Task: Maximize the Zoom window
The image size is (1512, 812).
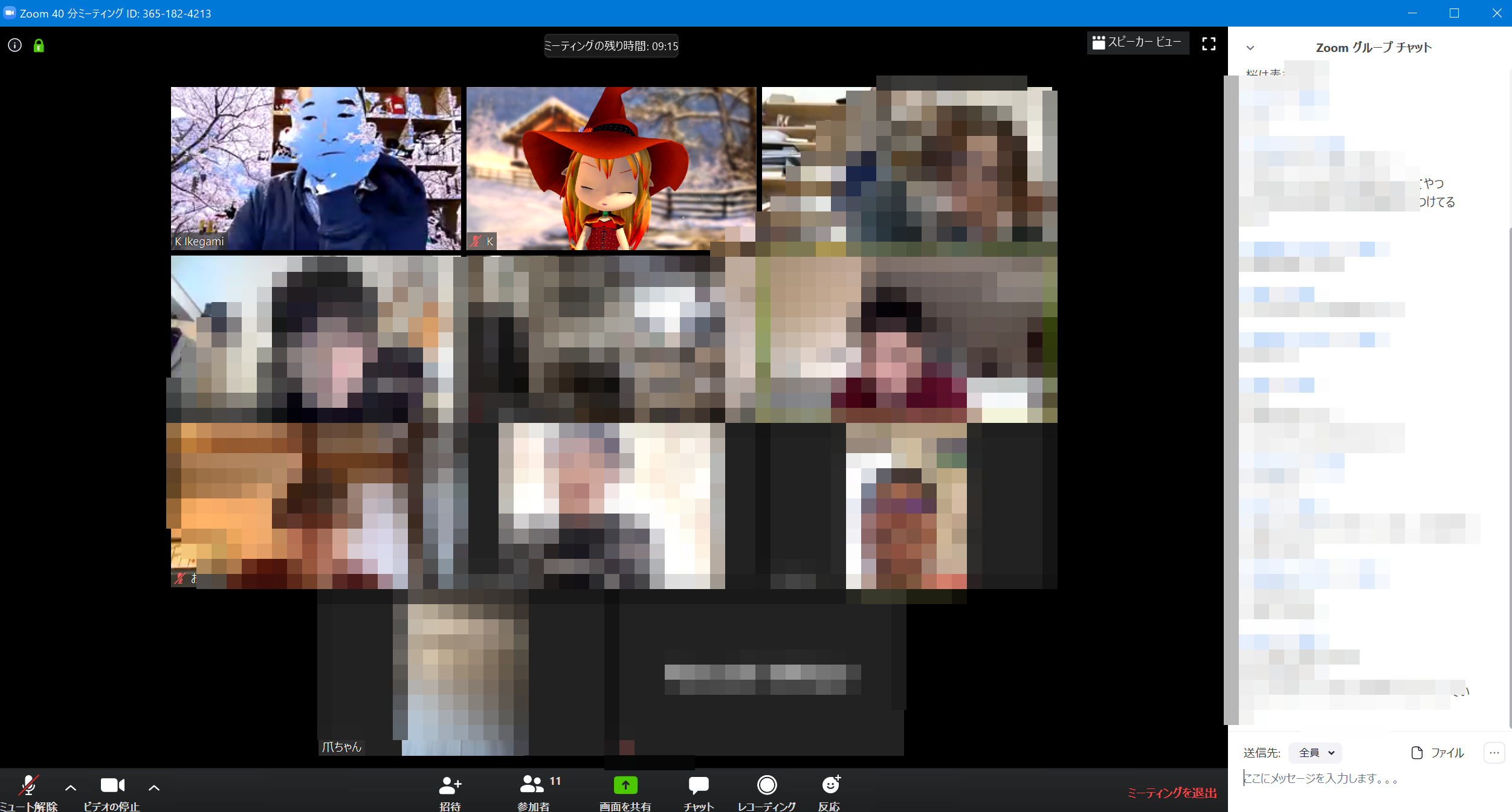Action: [1454, 13]
